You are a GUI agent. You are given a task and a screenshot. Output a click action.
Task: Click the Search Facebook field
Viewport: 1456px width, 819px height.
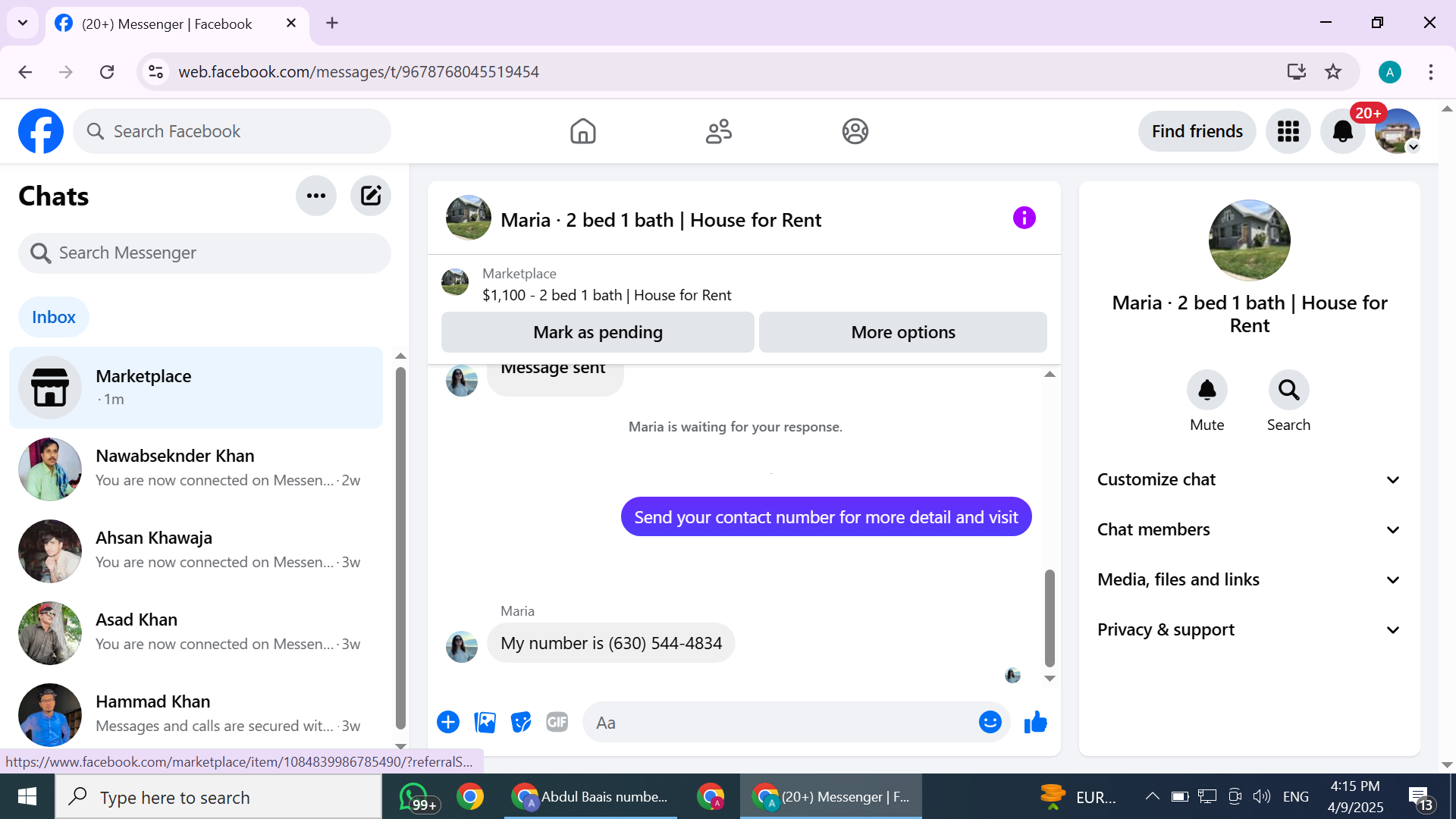tap(232, 131)
